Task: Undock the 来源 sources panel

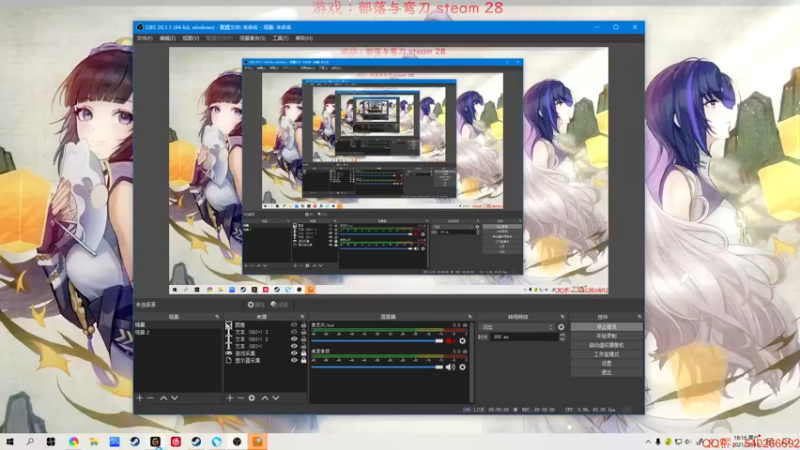Action: pos(303,317)
